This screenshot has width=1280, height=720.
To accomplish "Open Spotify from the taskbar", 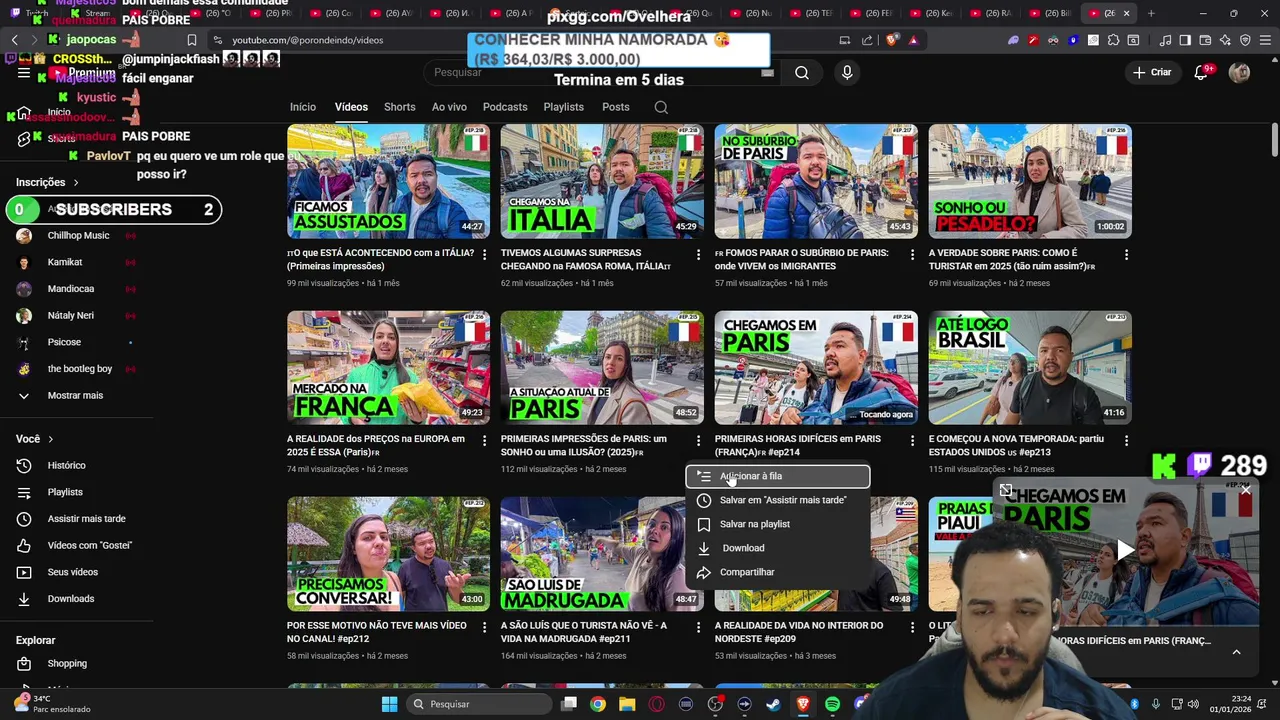I will [832, 704].
